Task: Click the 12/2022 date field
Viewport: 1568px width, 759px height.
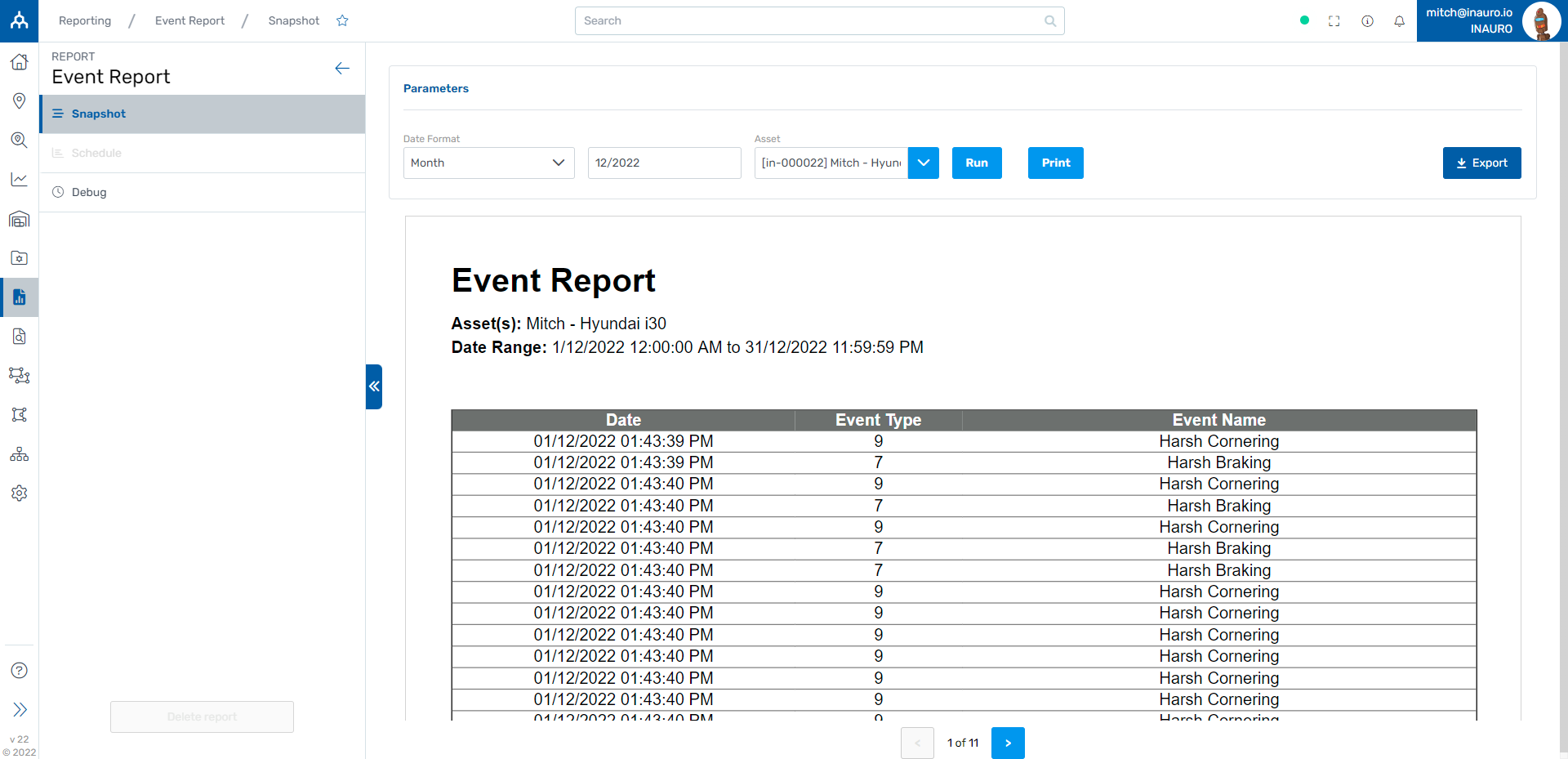Action: click(x=665, y=163)
